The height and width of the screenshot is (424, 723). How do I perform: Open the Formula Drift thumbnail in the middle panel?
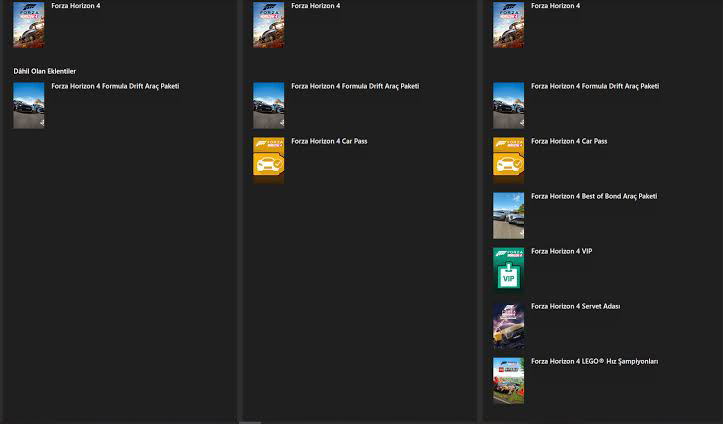268,104
